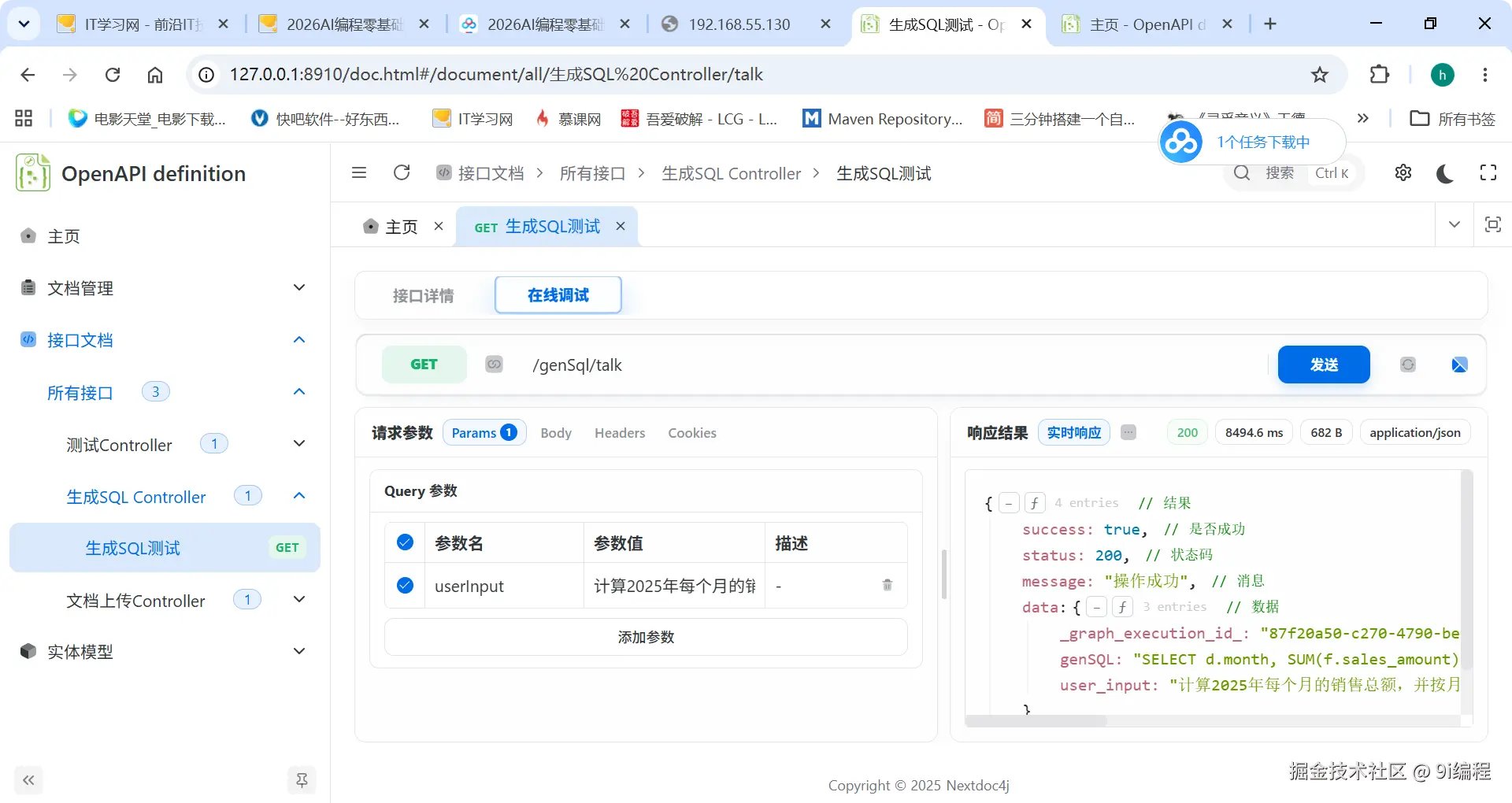The height and width of the screenshot is (803, 1512).
Task: Open the Baidu Netdisk download task popup
Action: (x=1252, y=142)
